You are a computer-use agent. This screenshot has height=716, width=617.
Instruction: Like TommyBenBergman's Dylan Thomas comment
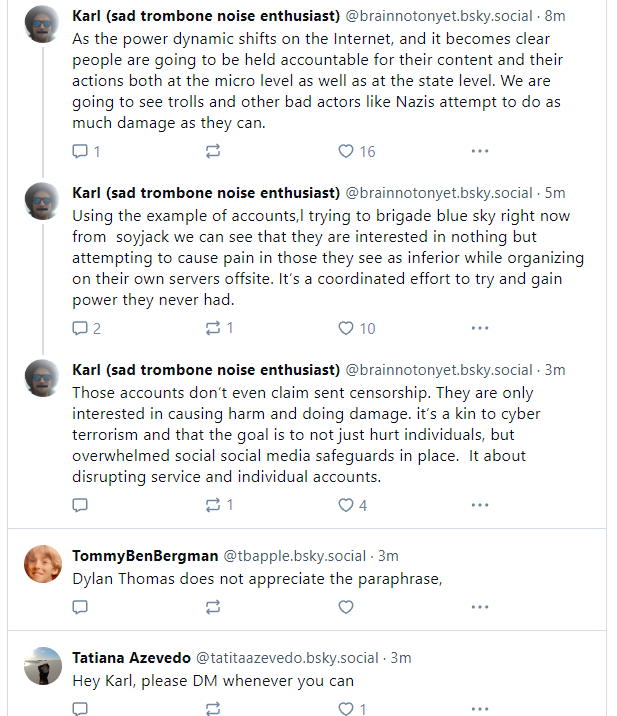(x=346, y=607)
